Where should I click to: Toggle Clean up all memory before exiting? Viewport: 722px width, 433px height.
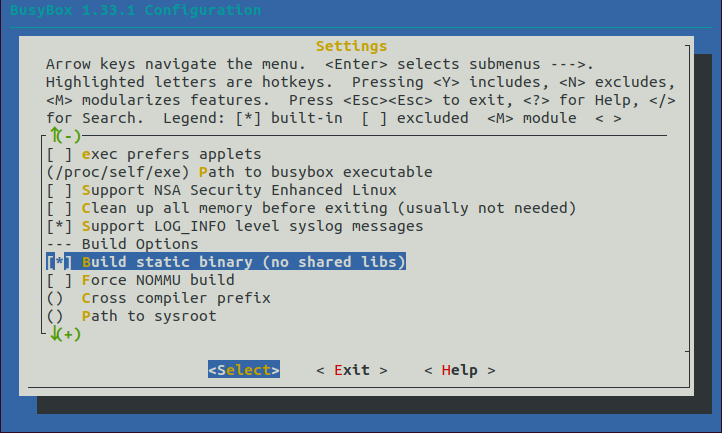[59, 208]
